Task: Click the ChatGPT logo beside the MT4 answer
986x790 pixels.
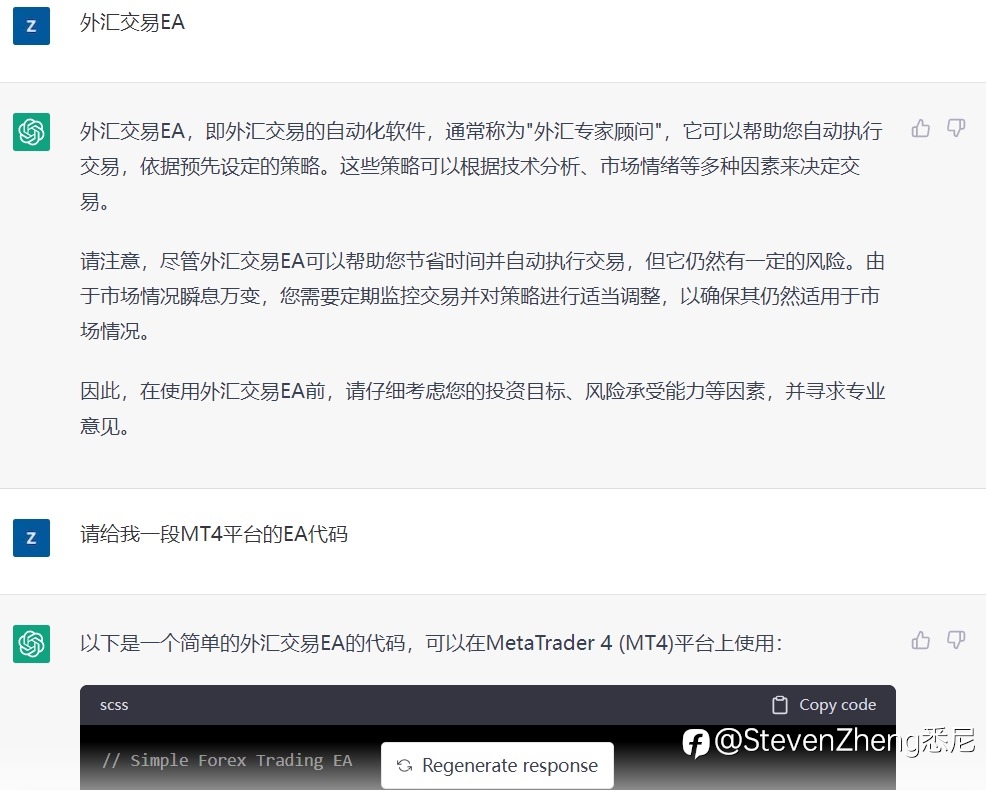Action: coord(31,644)
